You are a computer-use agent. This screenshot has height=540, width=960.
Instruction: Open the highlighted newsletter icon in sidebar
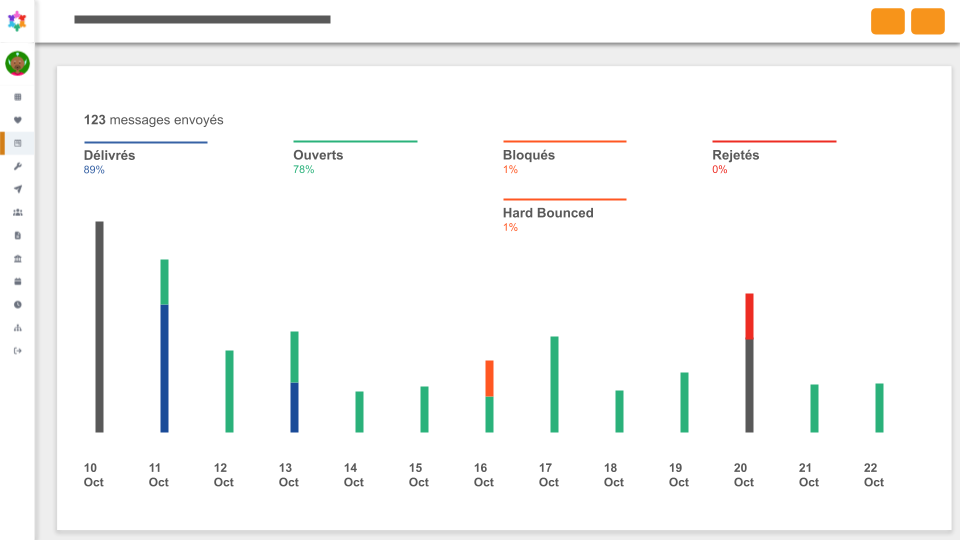pyautogui.click(x=18, y=143)
